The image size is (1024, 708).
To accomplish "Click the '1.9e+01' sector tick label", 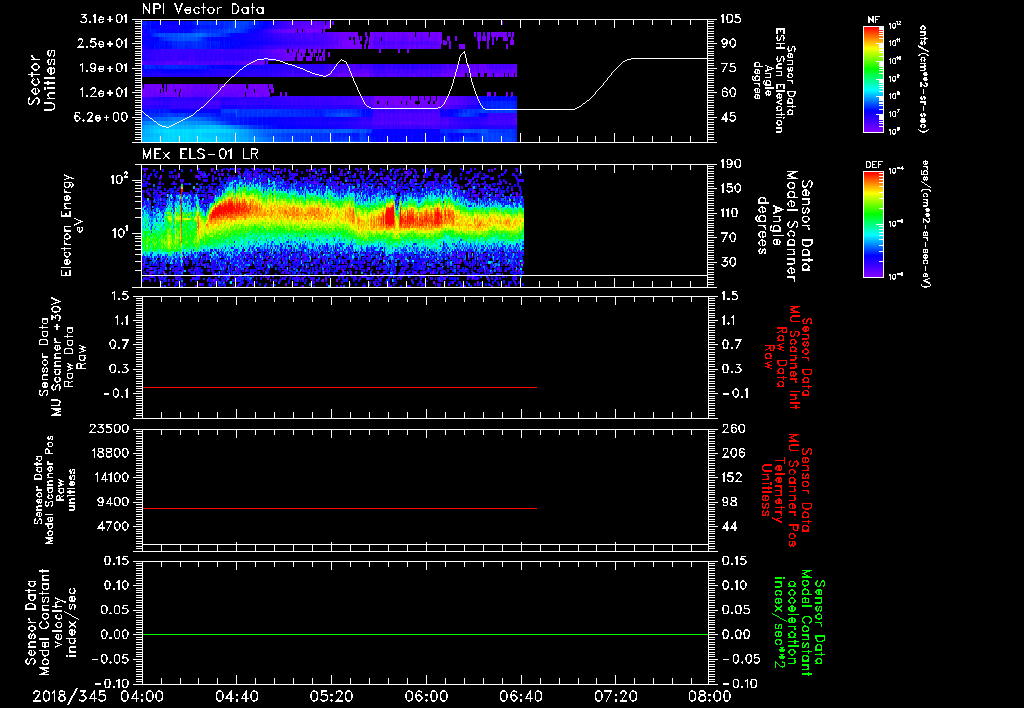I will tap(104, 68).
